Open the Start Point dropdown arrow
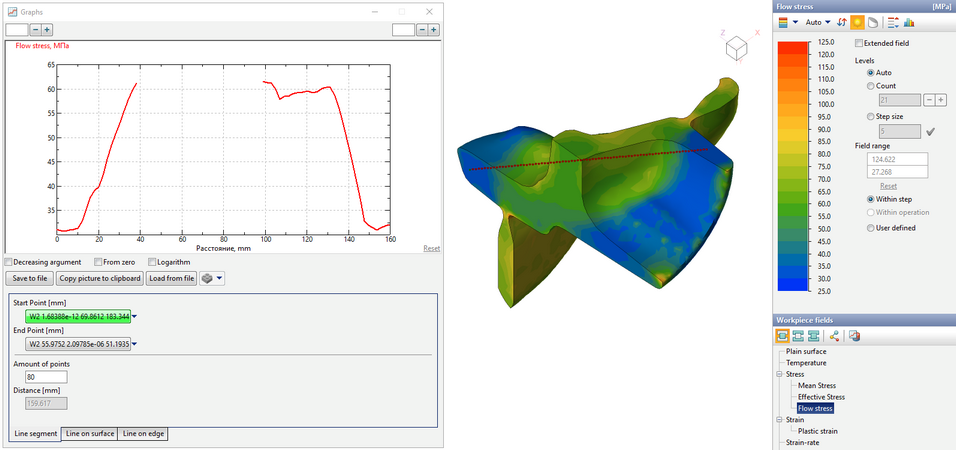 coord(135,317)
